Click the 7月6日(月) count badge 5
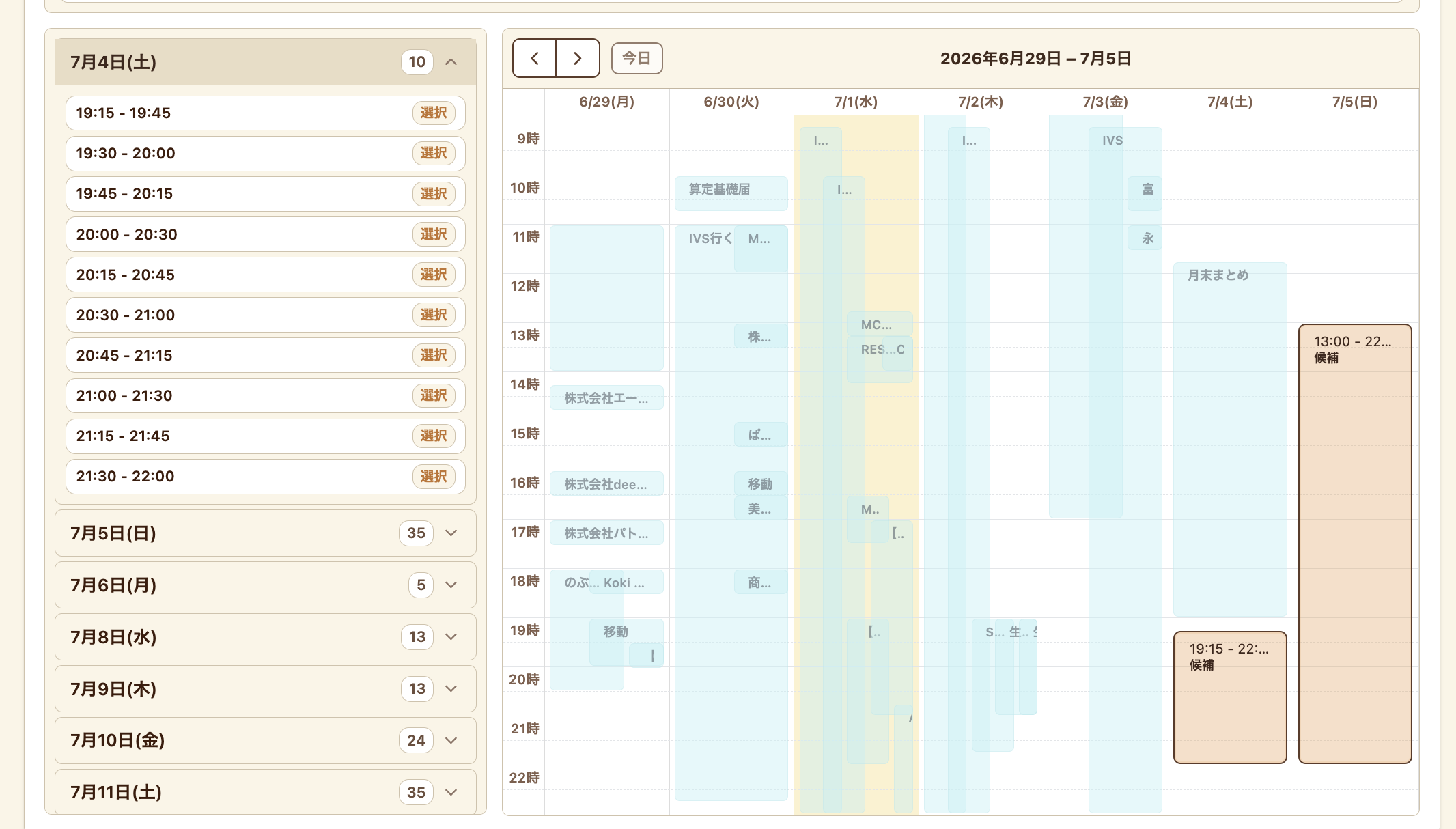 (421, 585)
